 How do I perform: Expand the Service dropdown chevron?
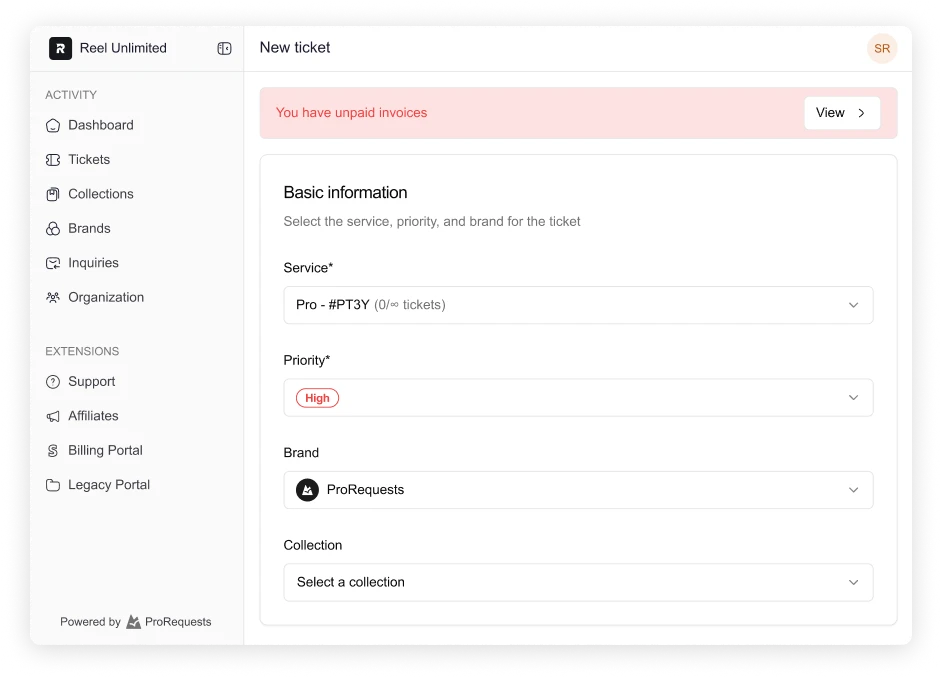(853, 305)
